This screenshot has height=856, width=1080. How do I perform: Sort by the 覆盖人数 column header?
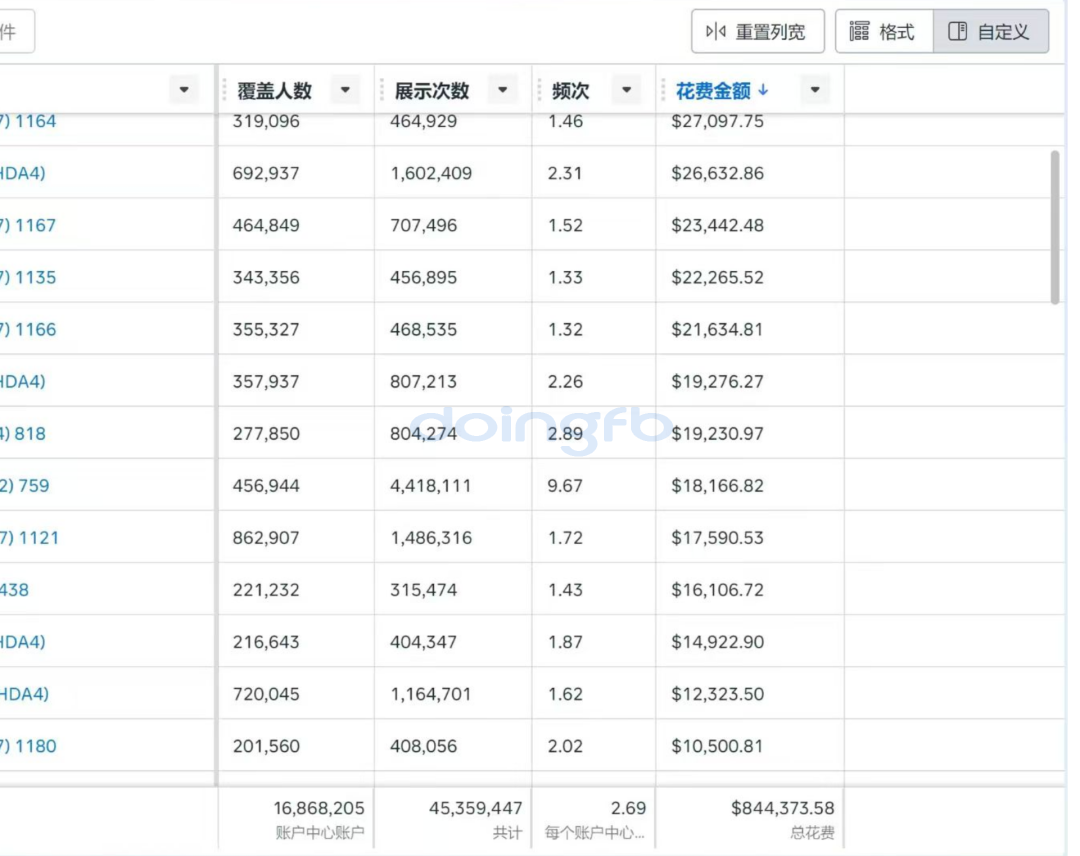[275, 90]
